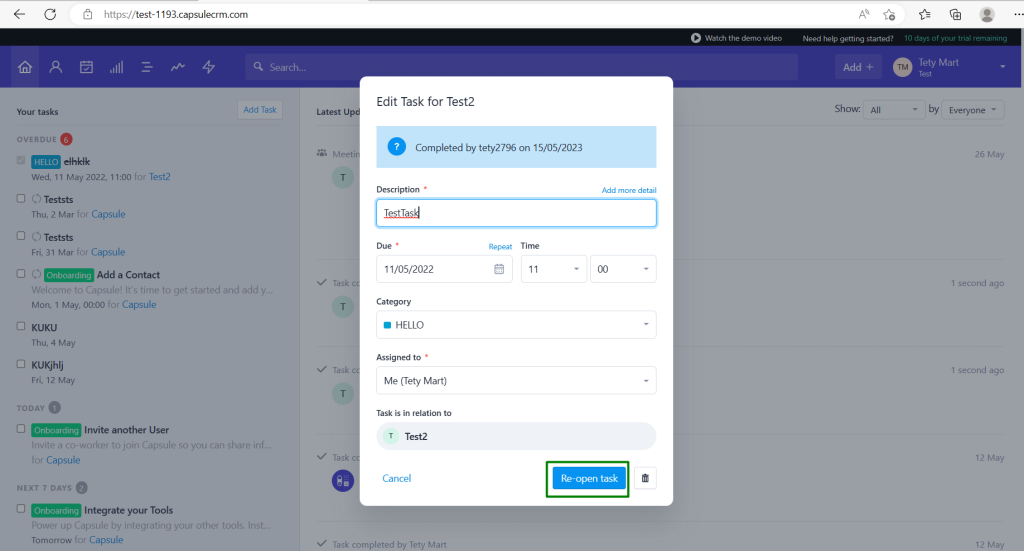Click the Re-open task button
Image resolution: width=1024 pixels, height=551 pixels.
[x=589, y=478]
